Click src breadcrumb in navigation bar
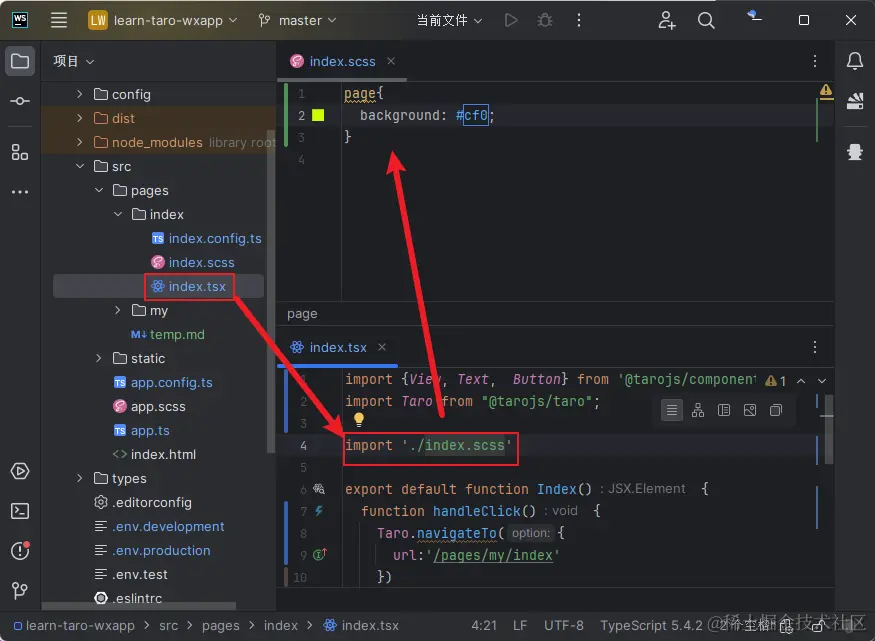875x641 pixels. 169,625
